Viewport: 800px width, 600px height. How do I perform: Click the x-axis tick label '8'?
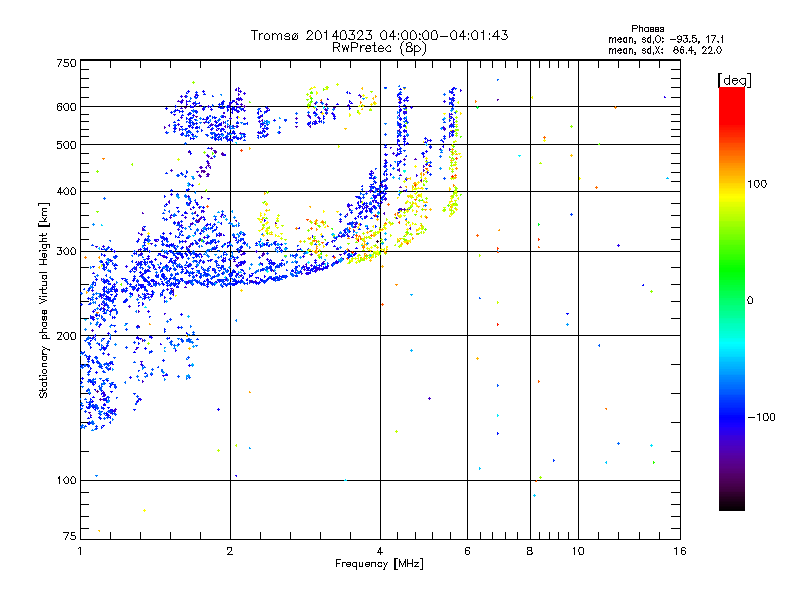[530, 551]
